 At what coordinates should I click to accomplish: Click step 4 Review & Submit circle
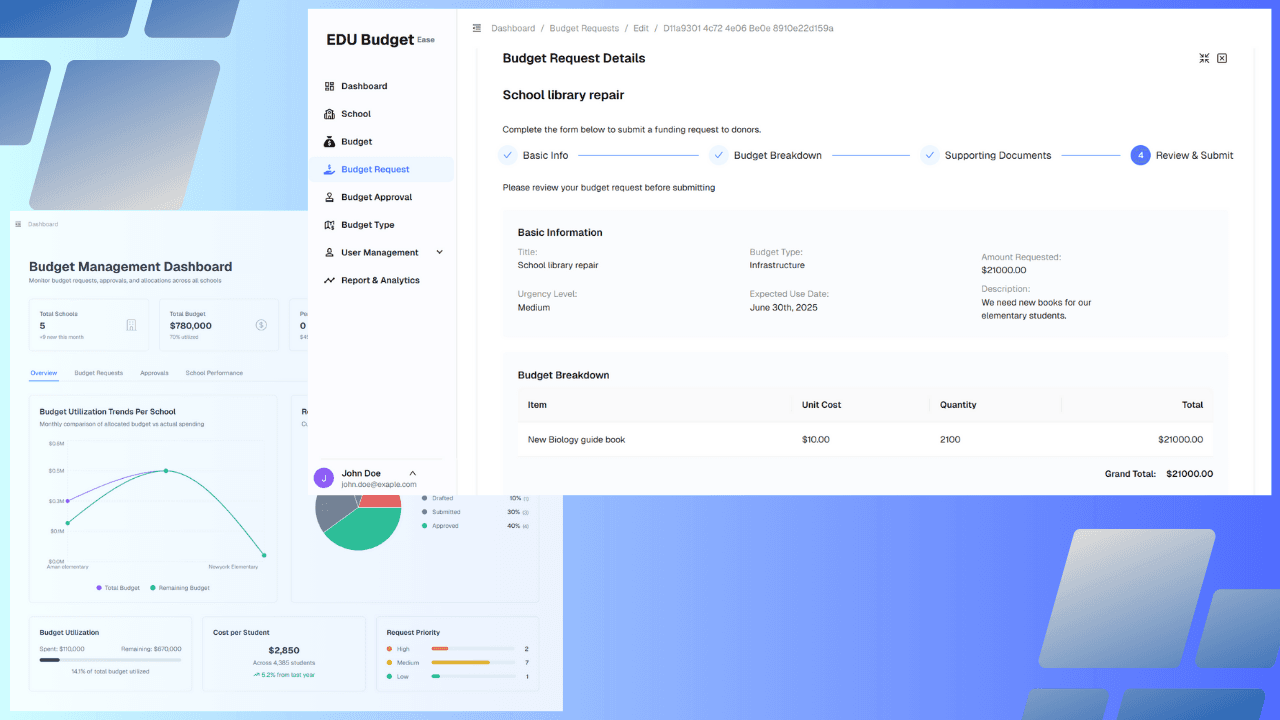[x=1140, y=155]
